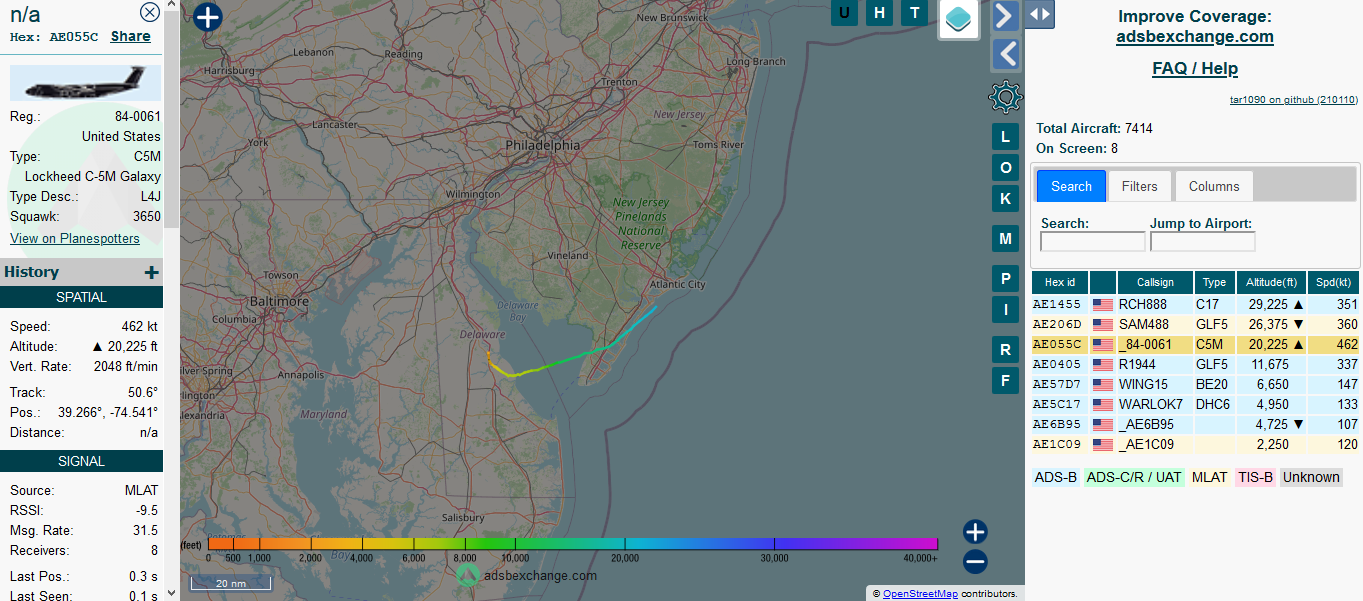Open map settings gear icon
This screenshot has width=1363, height=601.
[x=1005, y=97]
